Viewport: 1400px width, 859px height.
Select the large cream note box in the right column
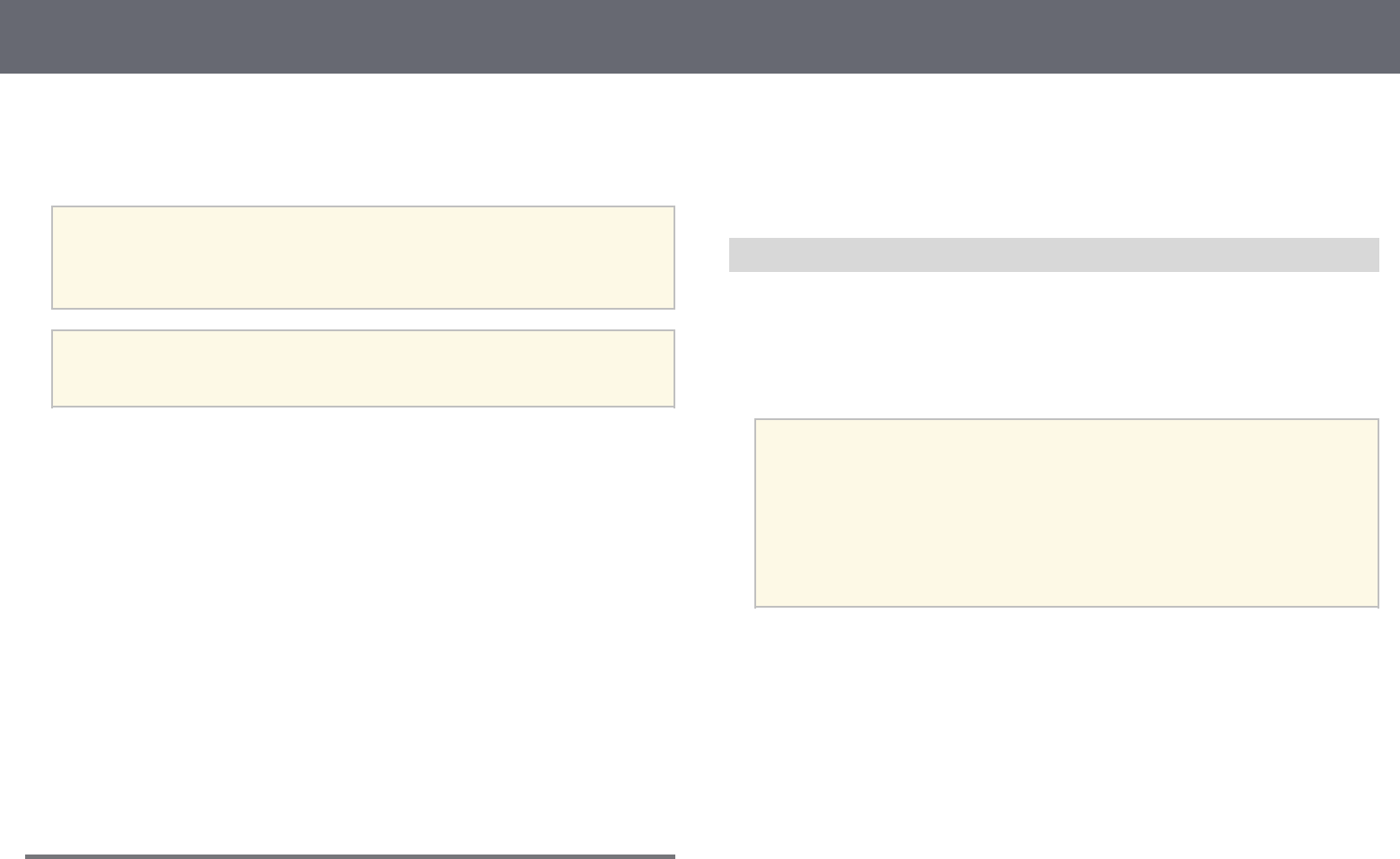(1067, 513)
